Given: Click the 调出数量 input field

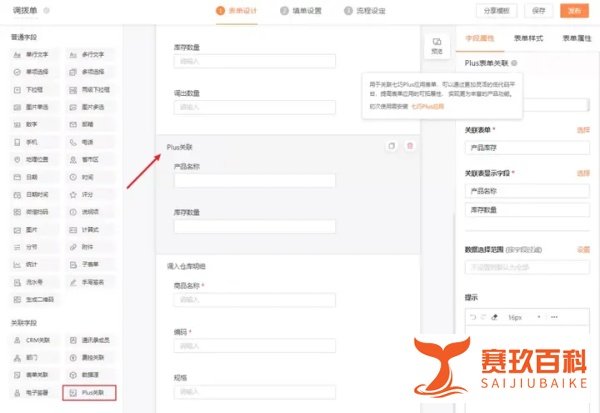Looking at the screenshot, I should 255,107.
